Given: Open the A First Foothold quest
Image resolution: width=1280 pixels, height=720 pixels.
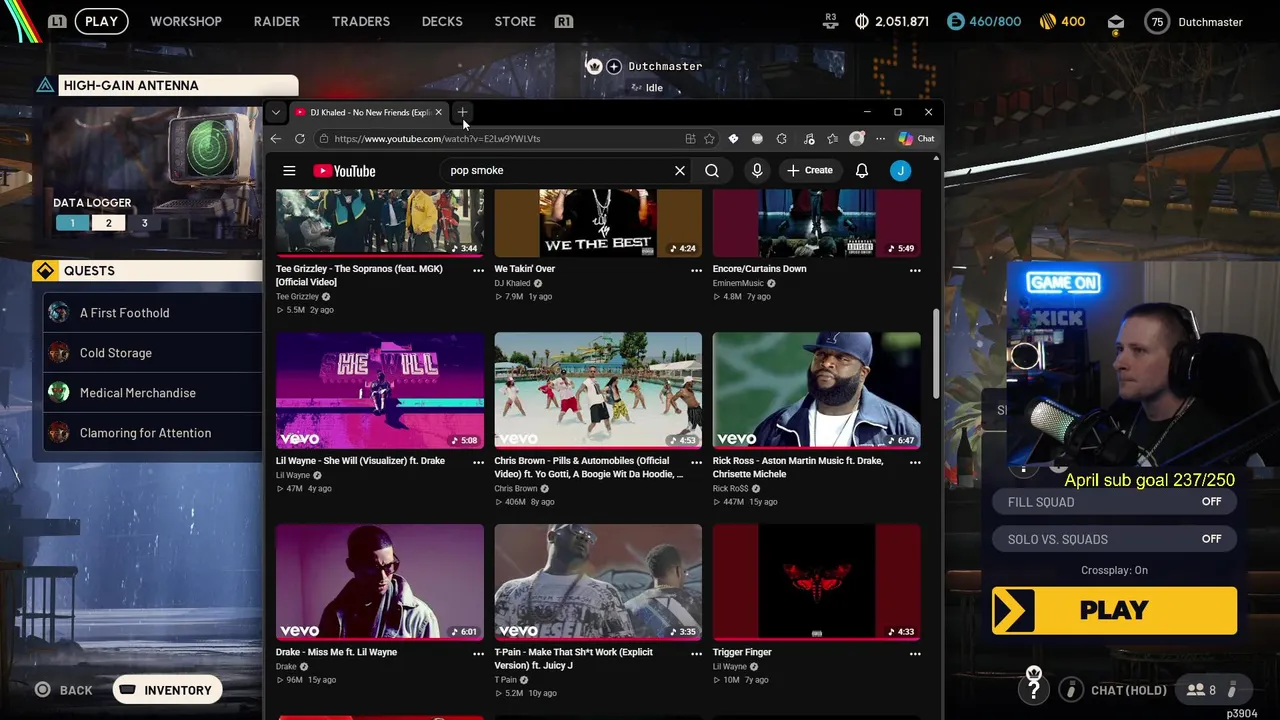Looking at the screenshot, I should [152, 313].
